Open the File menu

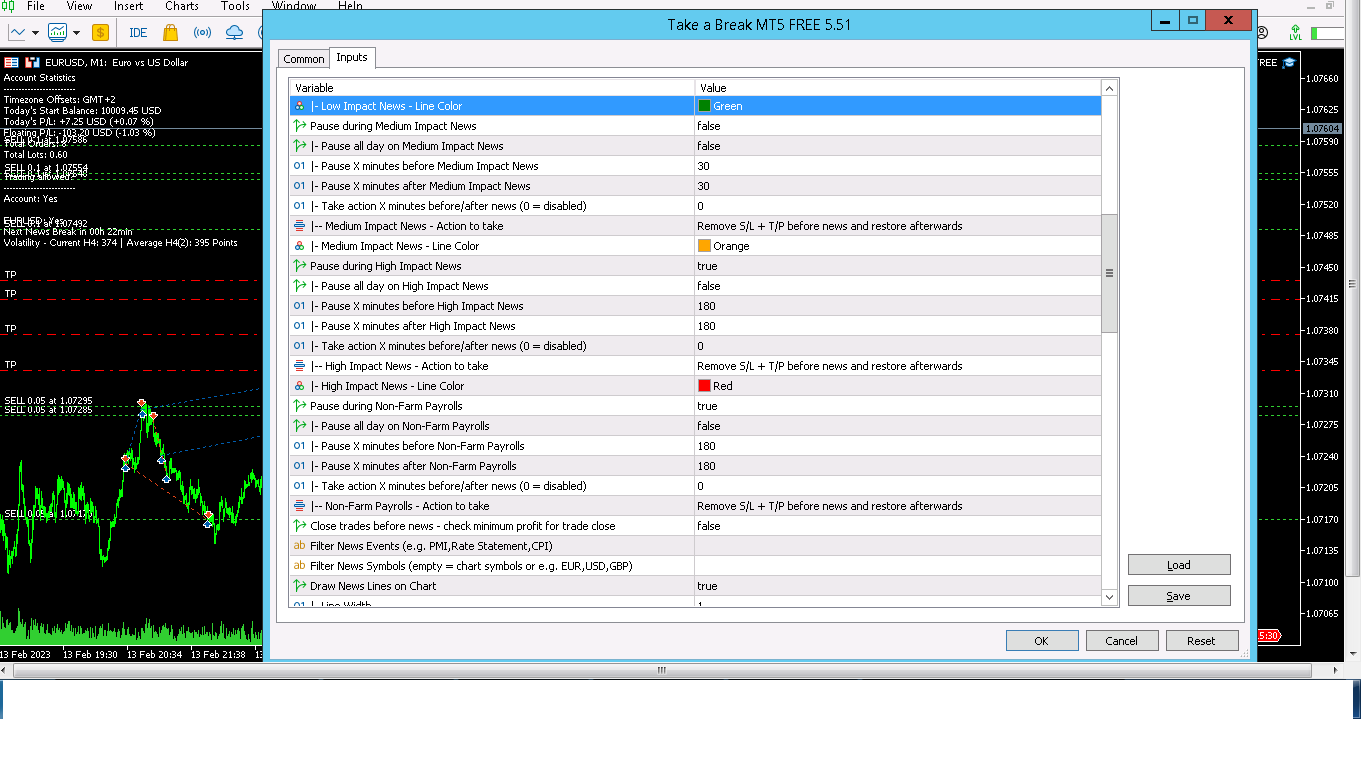click(36, 6)
